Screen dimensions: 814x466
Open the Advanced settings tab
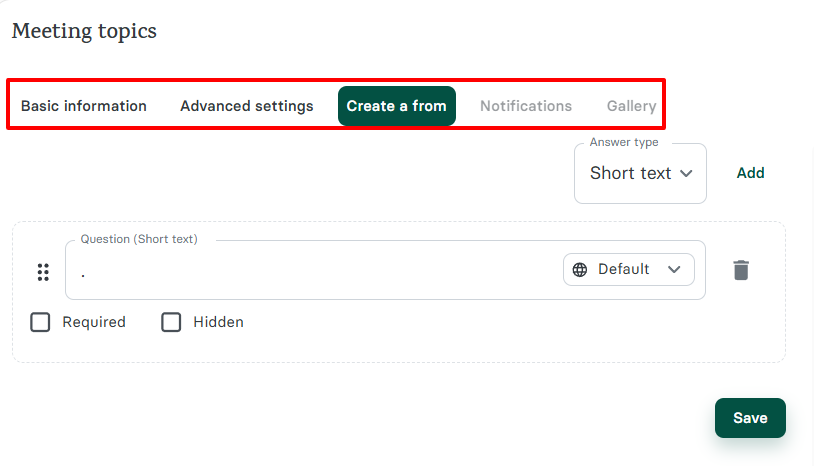coord(247,106)
